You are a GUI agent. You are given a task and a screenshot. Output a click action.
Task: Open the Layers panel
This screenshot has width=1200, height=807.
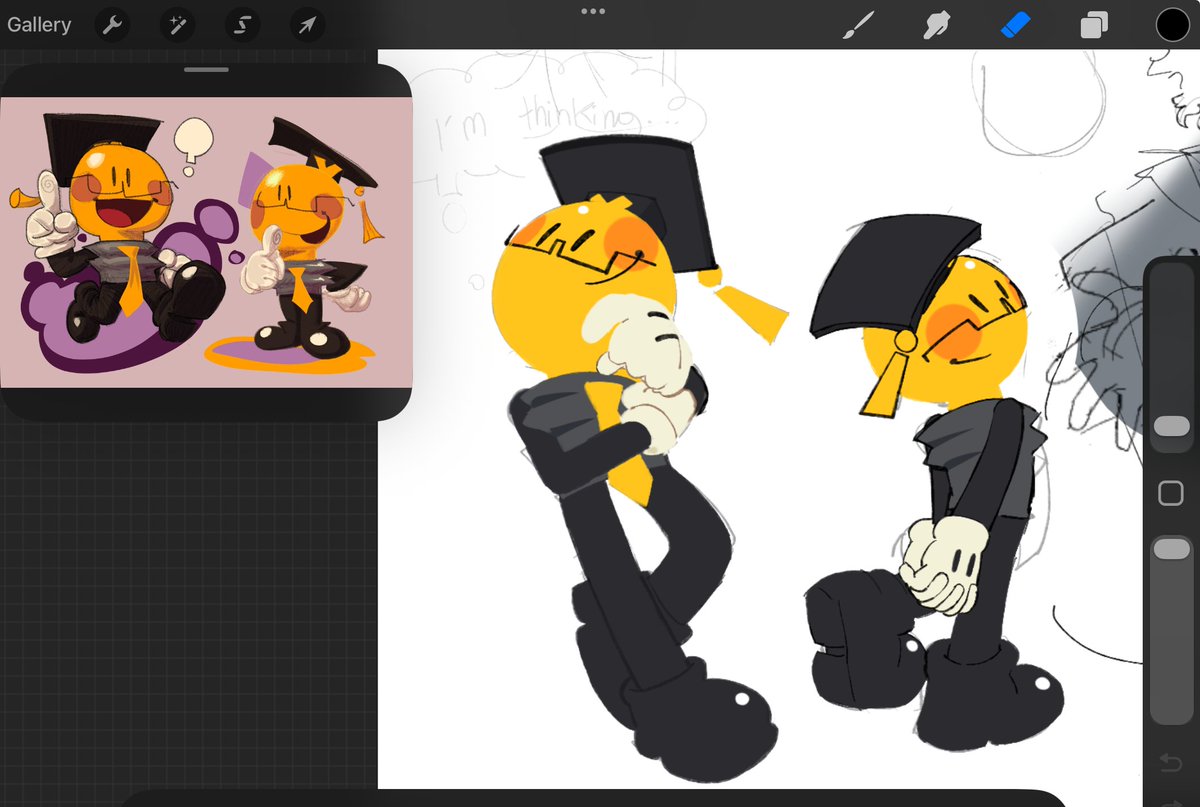pyautogui.click(x=1094, y=25)
